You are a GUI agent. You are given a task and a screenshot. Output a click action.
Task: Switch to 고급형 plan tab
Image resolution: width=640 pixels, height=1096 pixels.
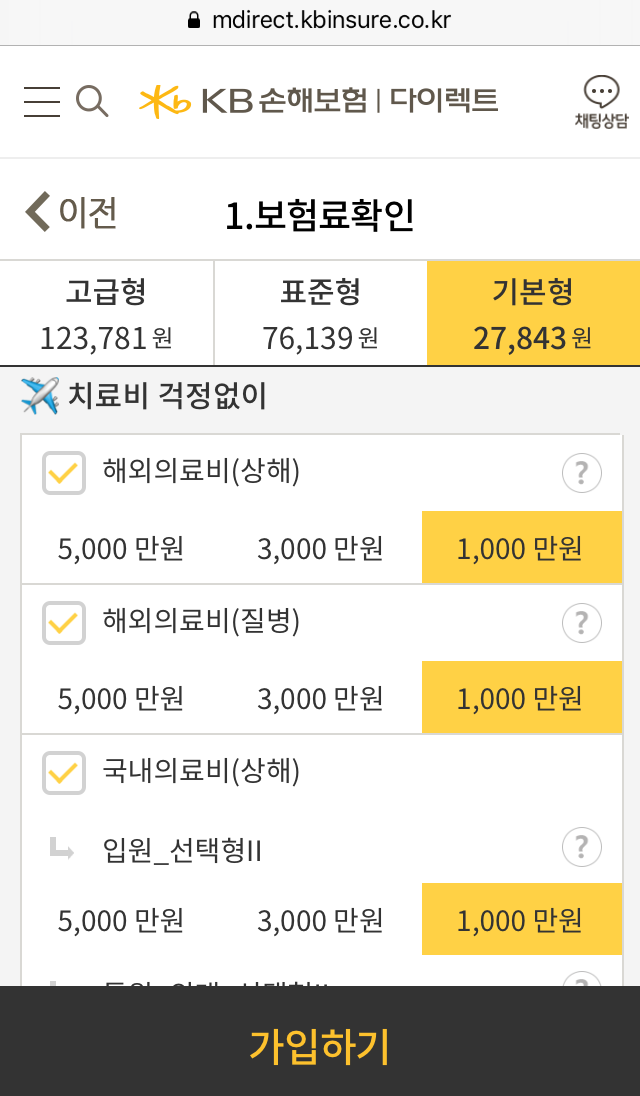click(106, 313)
